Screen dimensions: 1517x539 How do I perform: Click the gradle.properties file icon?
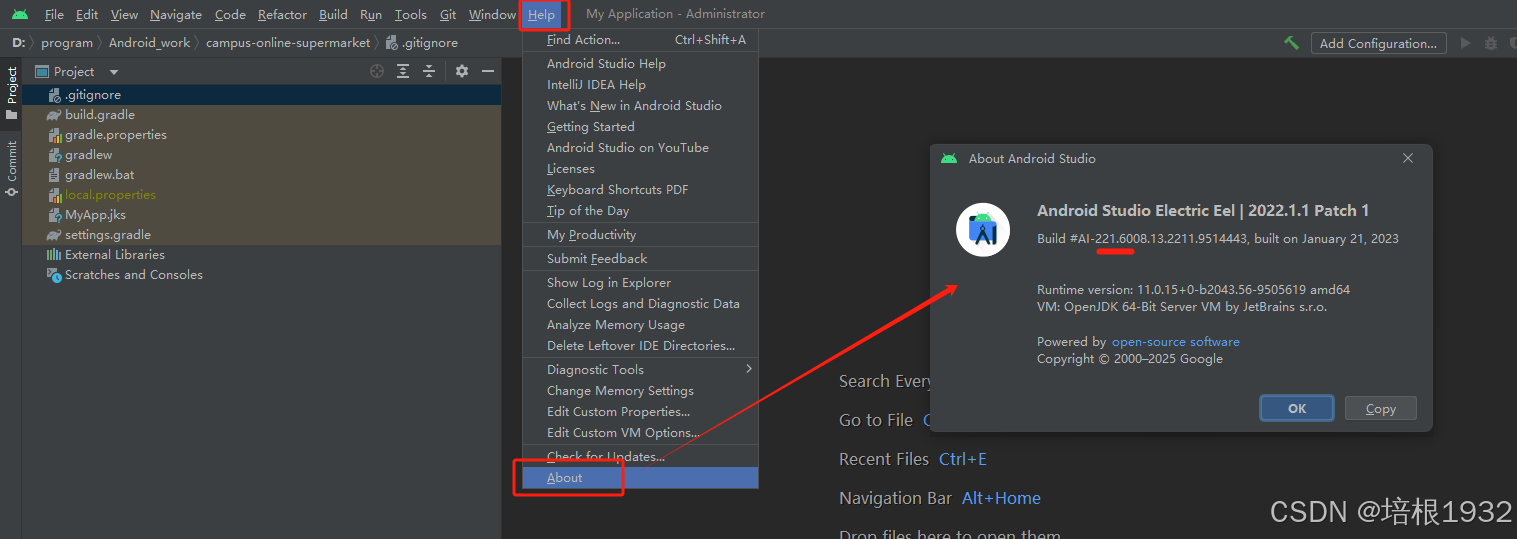(x=54, y=135)
